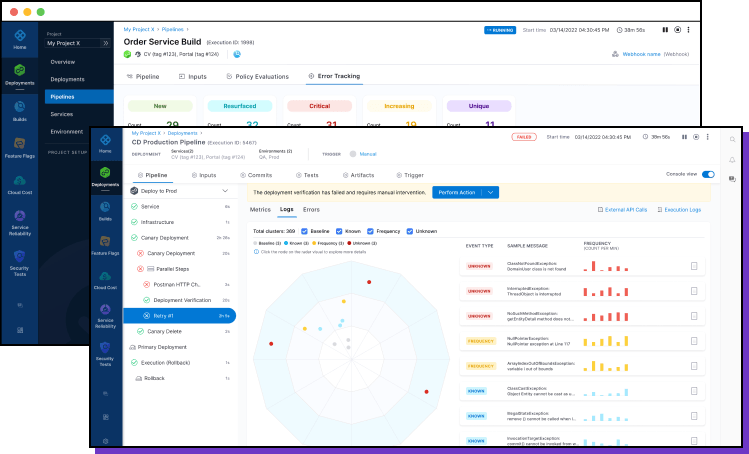749x454 pixels.
Task: Open the Commits tab
Action: point(255,175)
